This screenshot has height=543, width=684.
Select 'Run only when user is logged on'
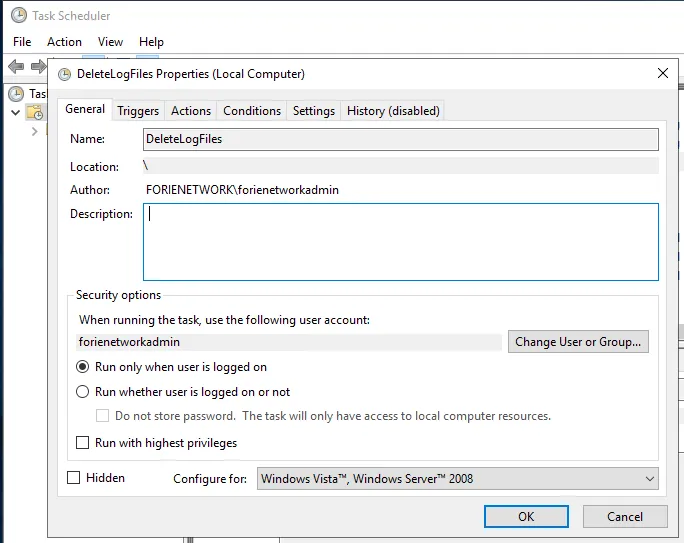pos(84,367)
